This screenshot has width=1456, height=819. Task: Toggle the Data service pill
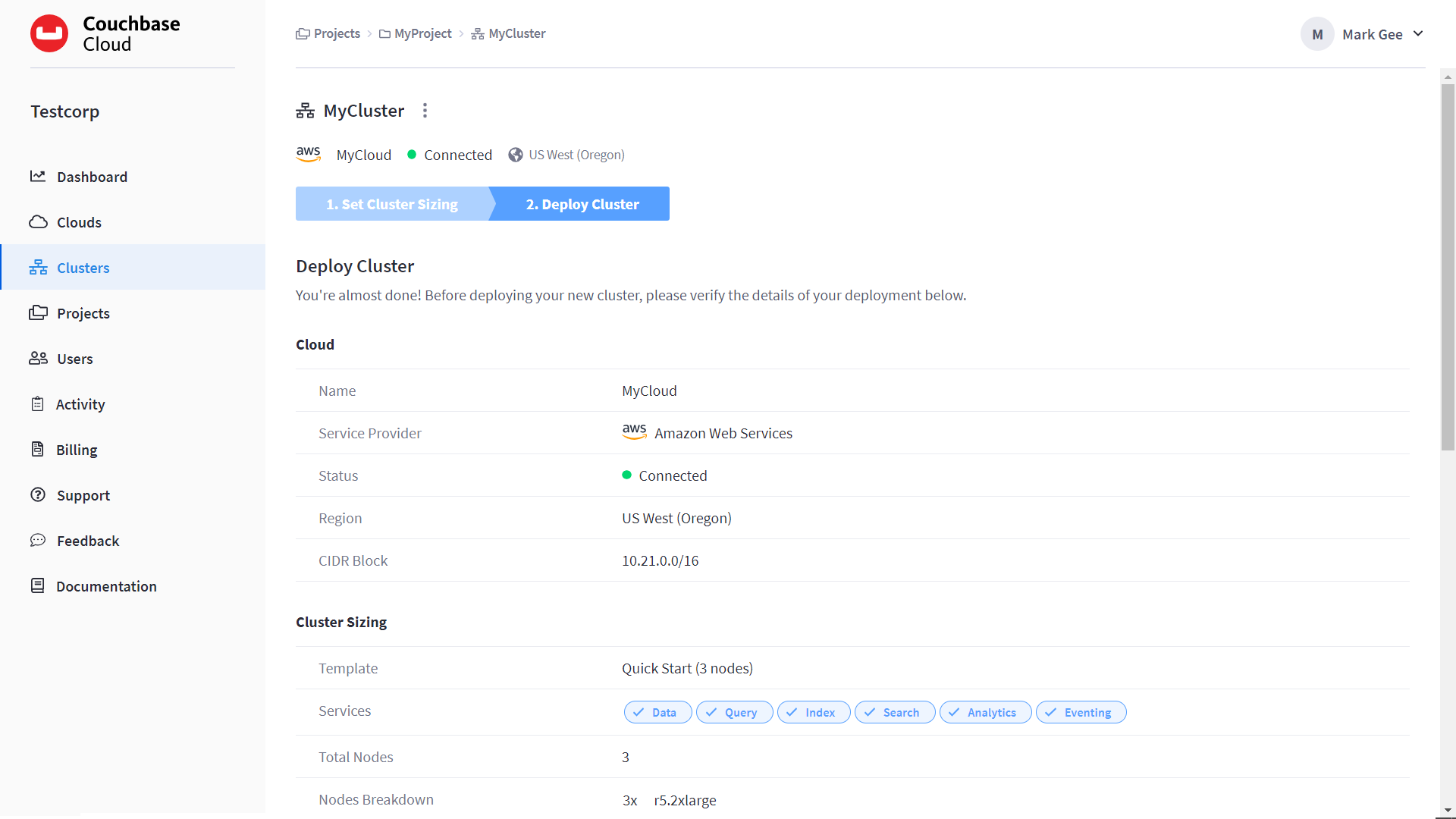pos(657,712)
